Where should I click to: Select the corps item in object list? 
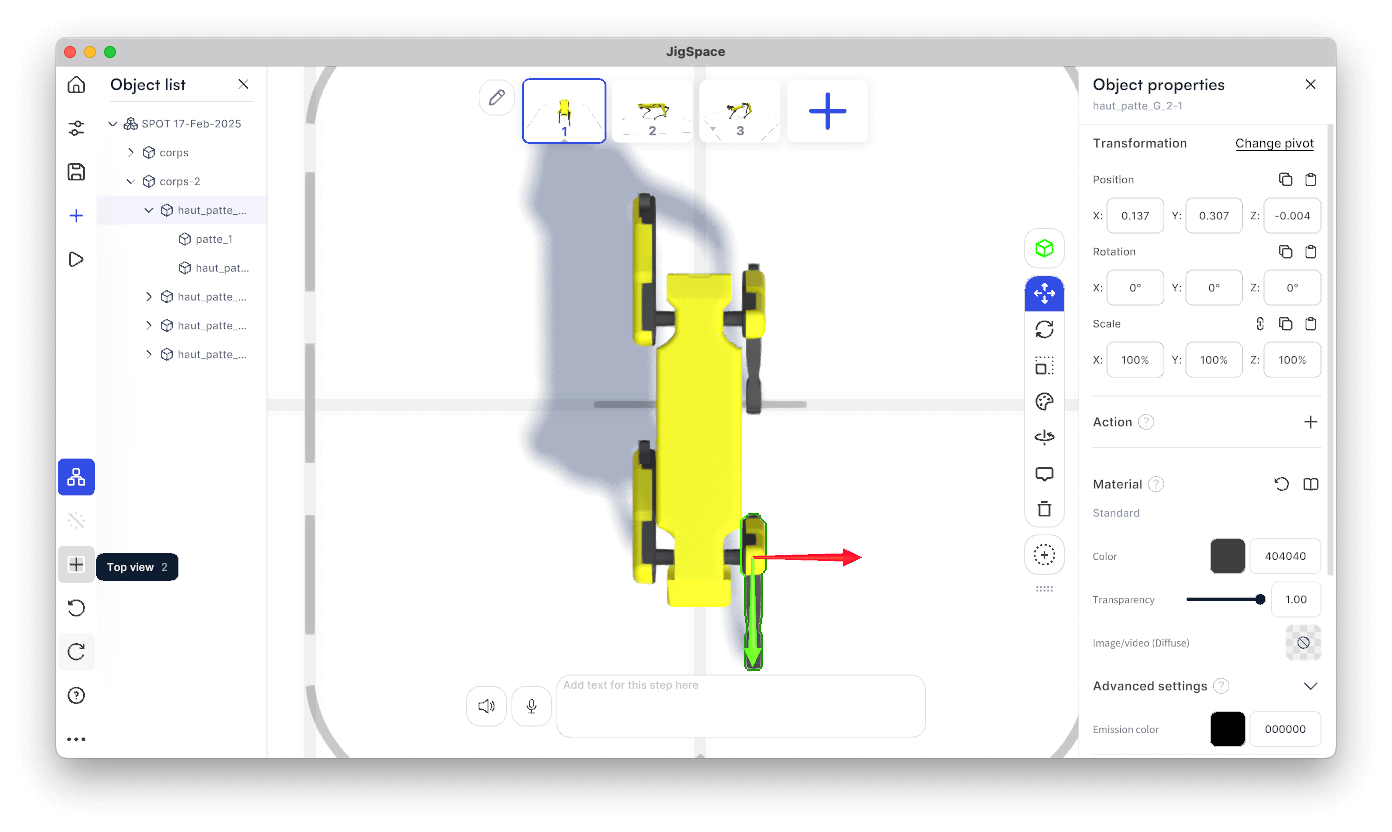(x=174, y=153)
